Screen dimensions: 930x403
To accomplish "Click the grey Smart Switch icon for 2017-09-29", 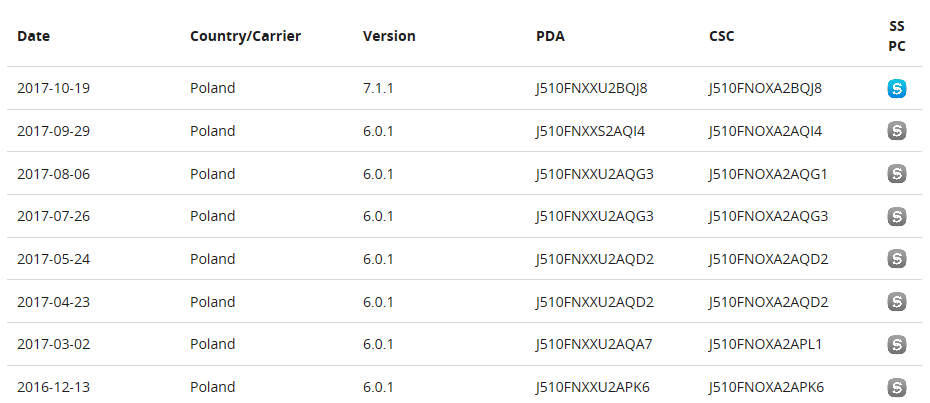I will click(x=897, y=131).
